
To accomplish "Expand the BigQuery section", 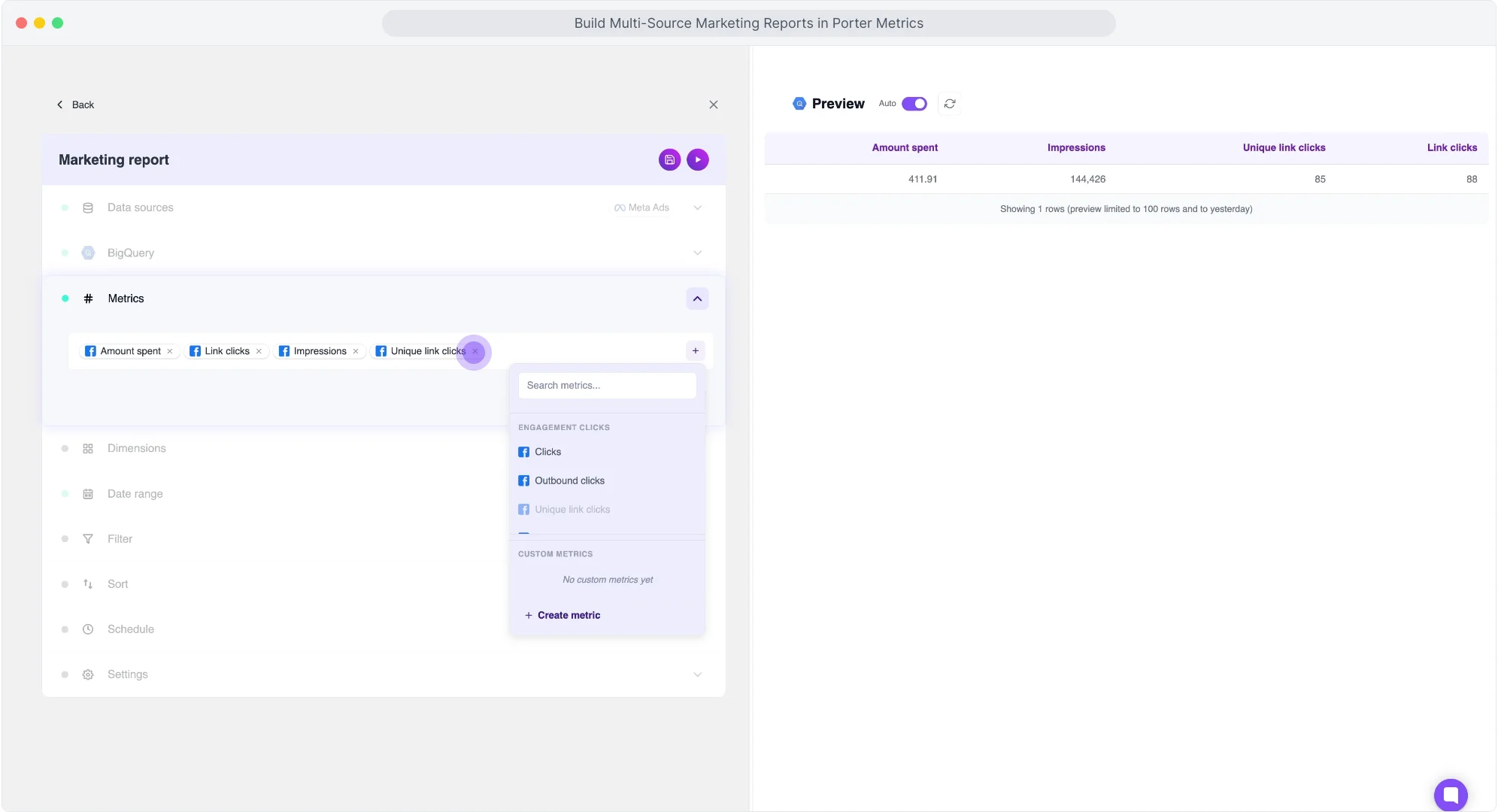I will tap(696, 253).
